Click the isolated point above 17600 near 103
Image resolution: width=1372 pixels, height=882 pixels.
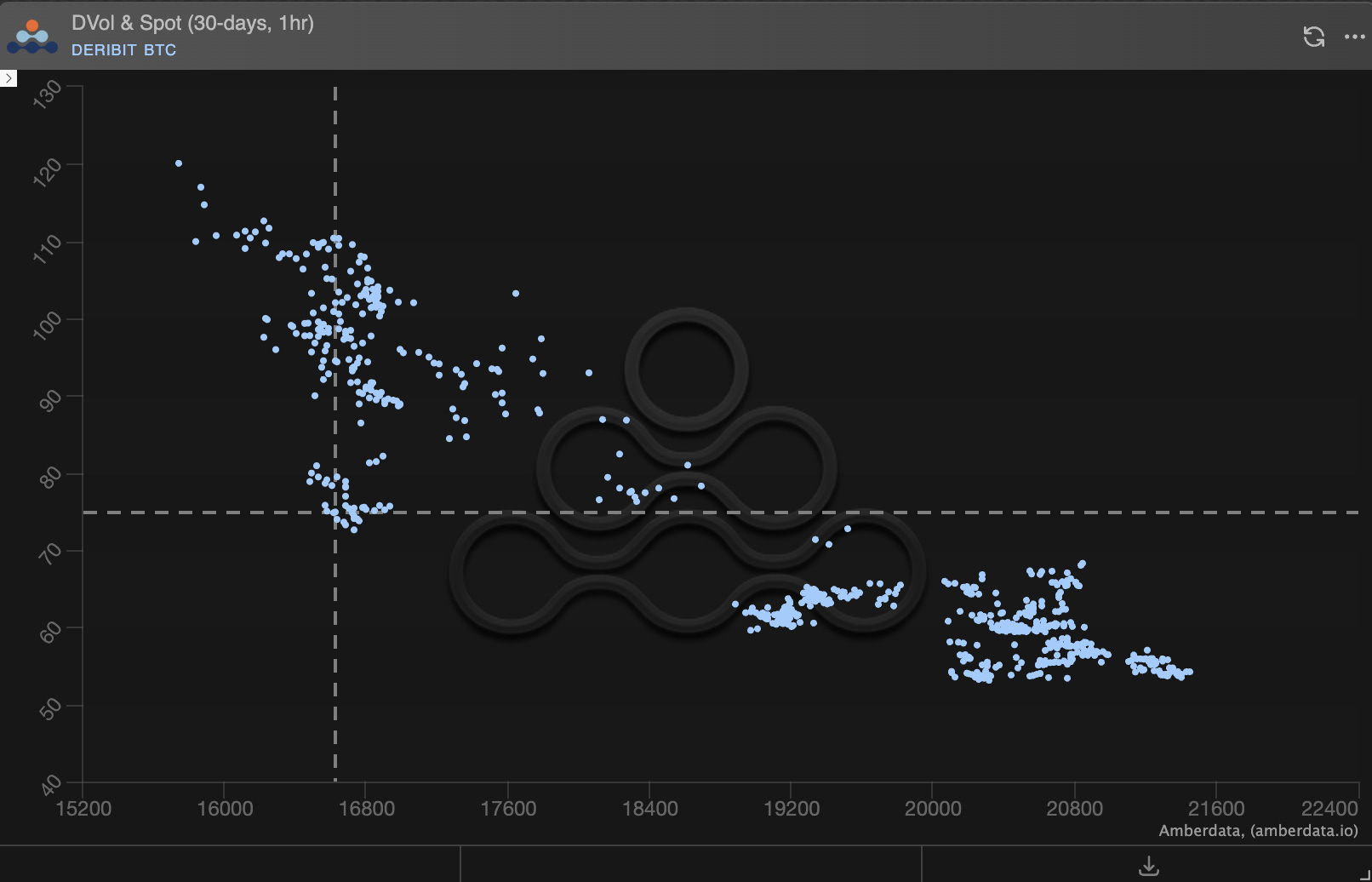coord(516,293)
